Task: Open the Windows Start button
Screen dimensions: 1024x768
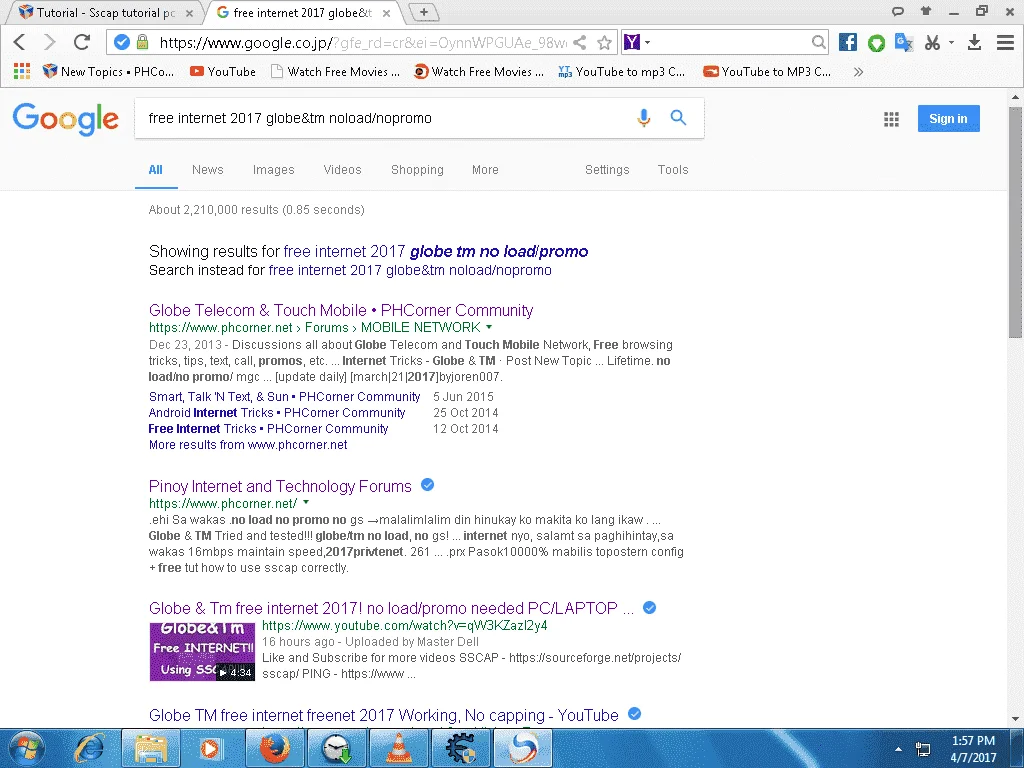Action: click(26, 748)
